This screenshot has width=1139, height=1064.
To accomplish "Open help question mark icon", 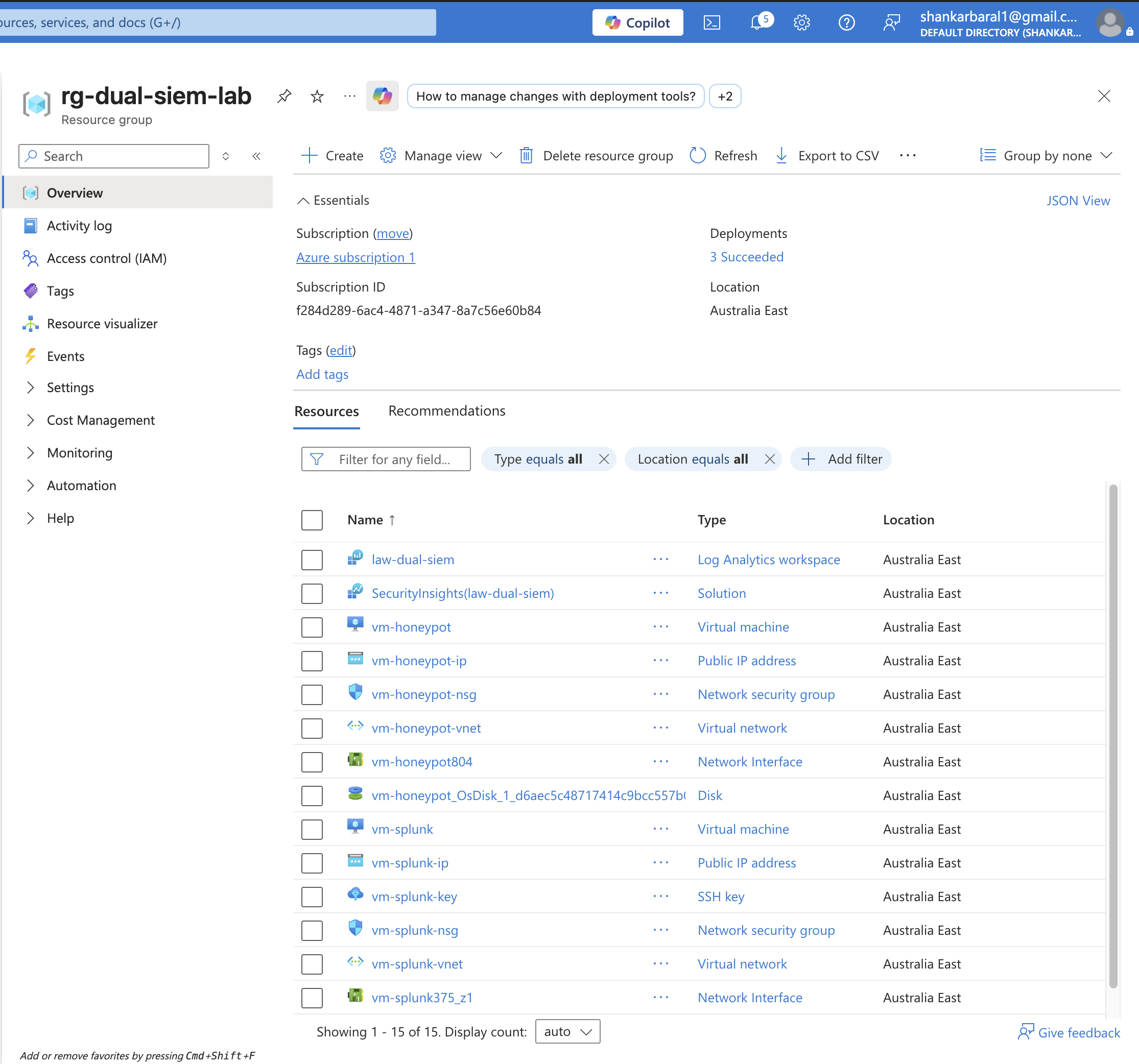I will coord(846,23).
